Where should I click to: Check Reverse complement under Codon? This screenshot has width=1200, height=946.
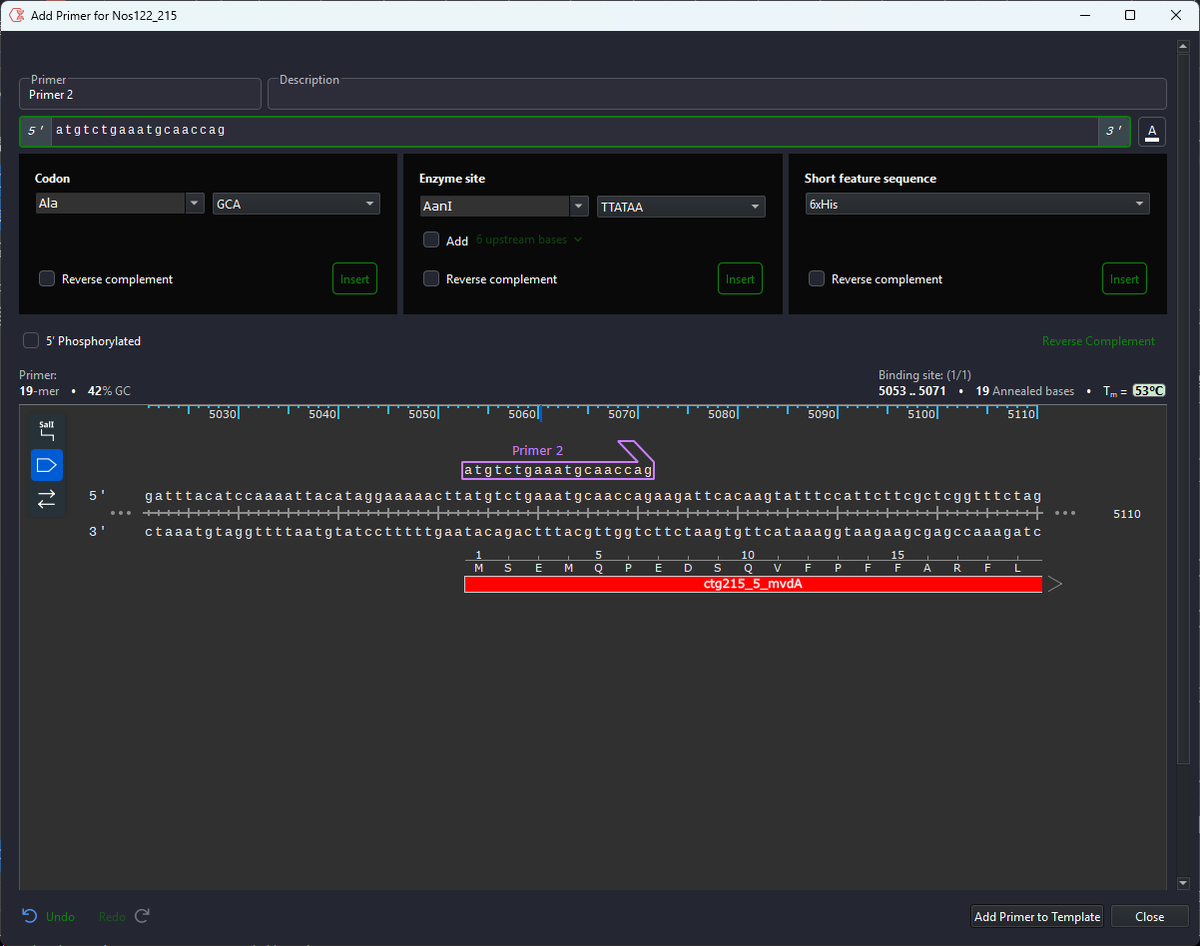click(47, 279)
